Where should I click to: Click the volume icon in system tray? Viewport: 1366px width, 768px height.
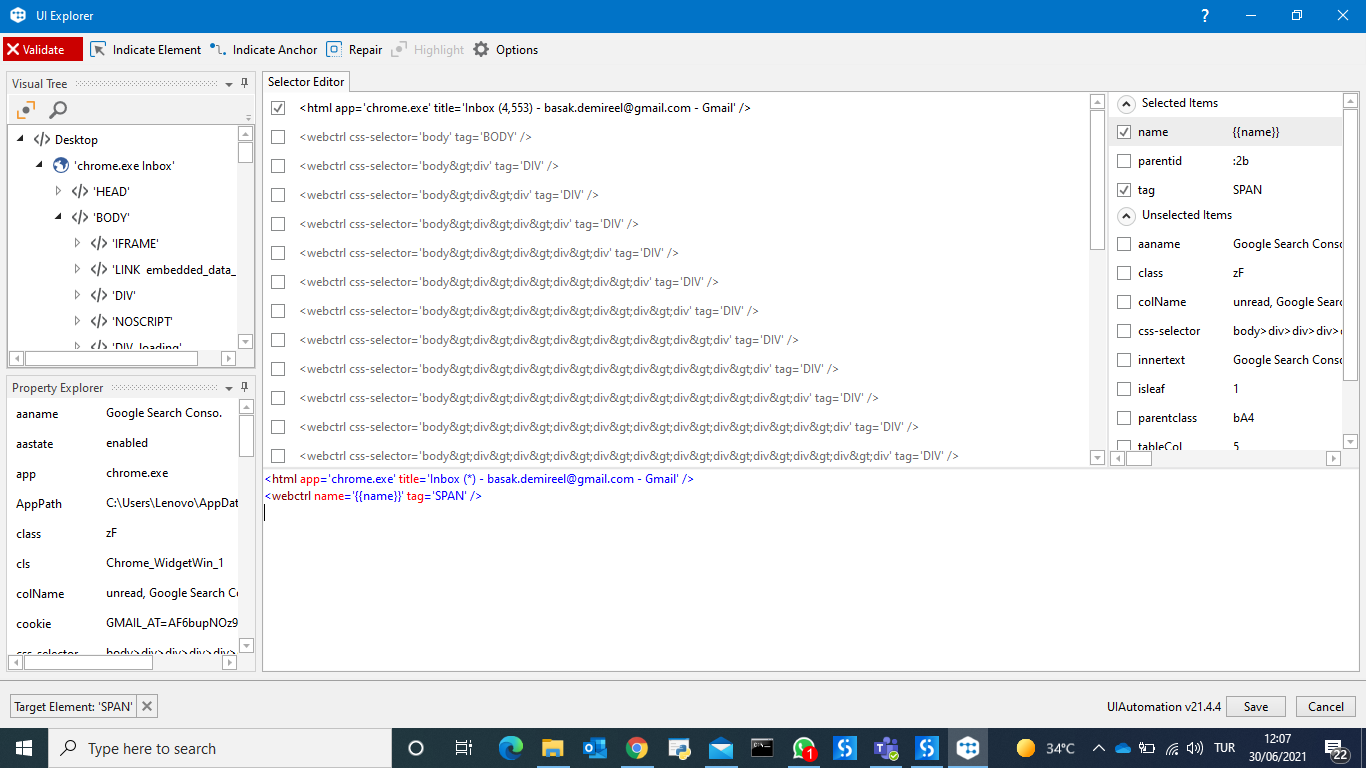tap(1194, 748)
